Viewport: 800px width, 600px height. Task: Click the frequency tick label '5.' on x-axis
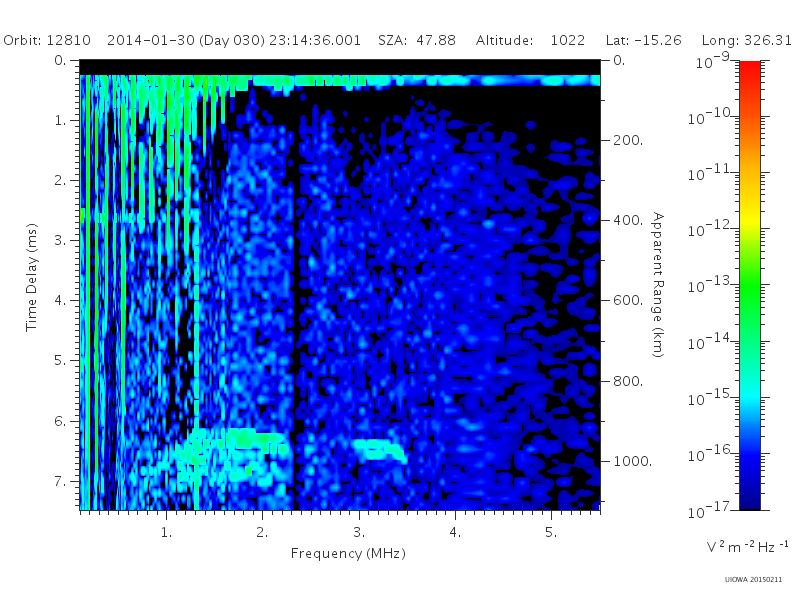[x=551, y=532]
